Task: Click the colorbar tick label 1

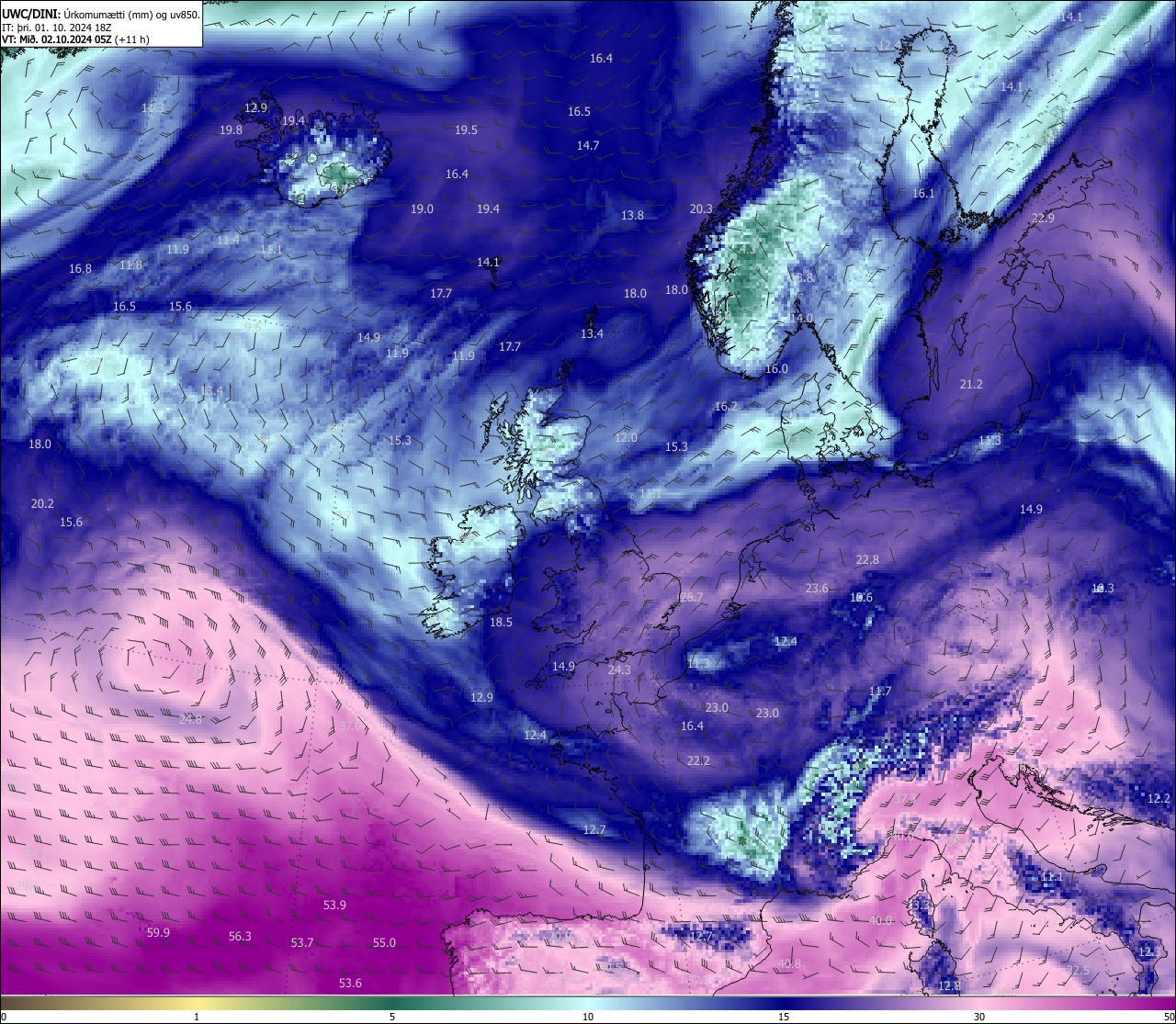Action: pos(197,1017)
